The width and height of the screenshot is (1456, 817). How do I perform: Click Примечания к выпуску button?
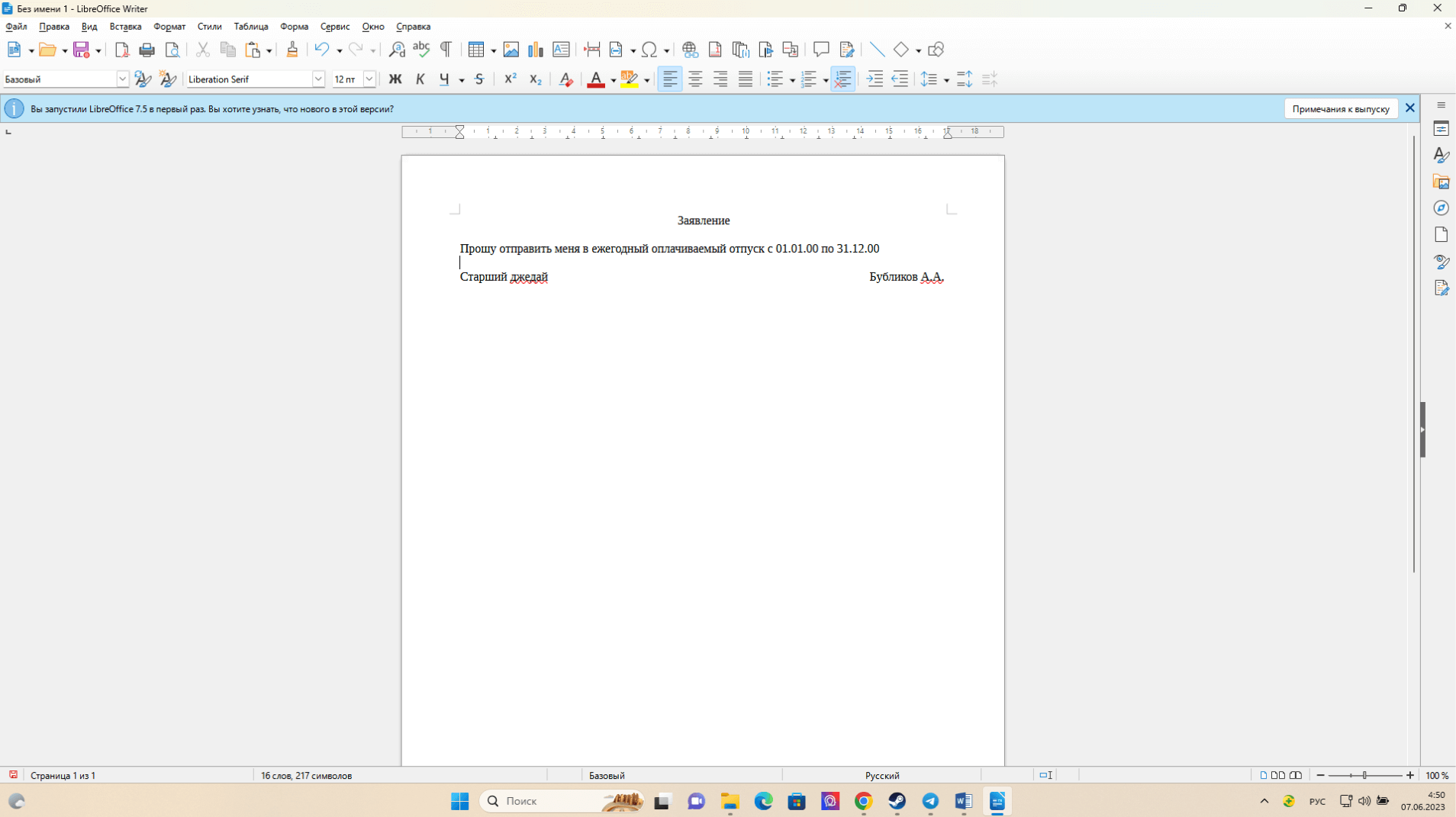(x=1340, y=109)
